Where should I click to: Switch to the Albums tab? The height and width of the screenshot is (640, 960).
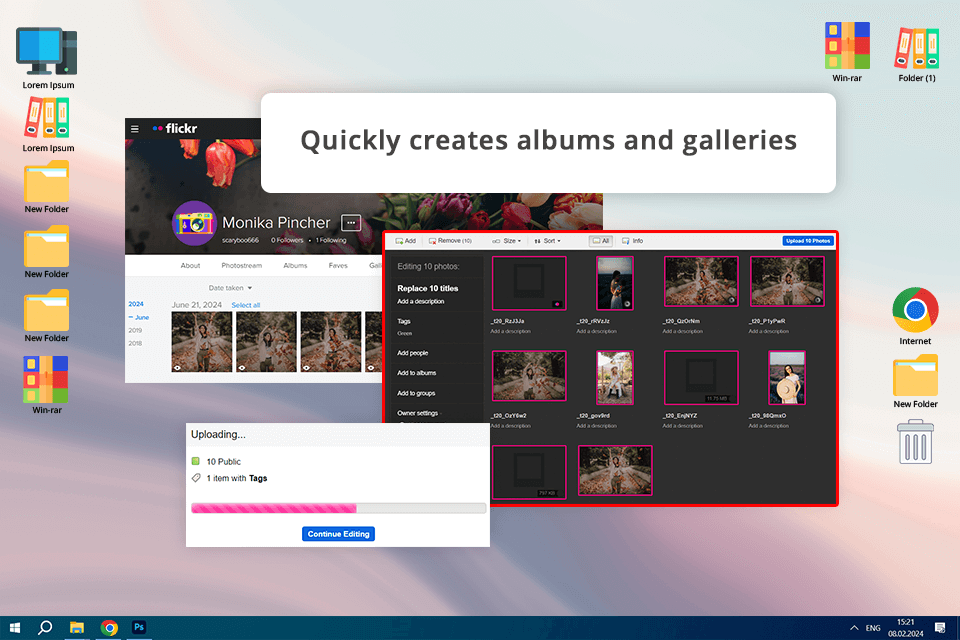coord(295,265)
